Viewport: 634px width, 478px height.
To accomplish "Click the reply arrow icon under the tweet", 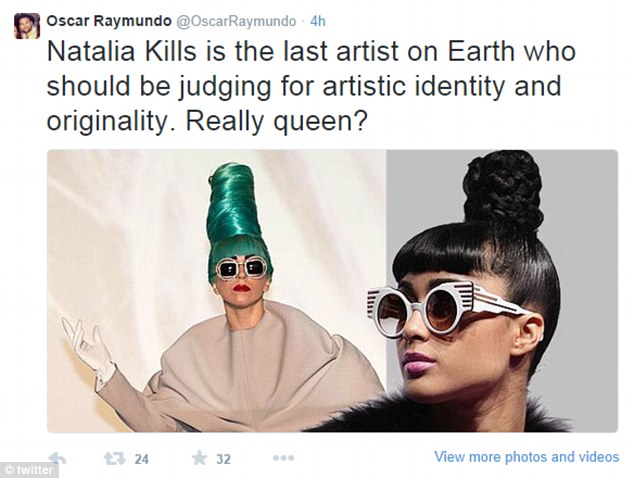I will (57, 458).
